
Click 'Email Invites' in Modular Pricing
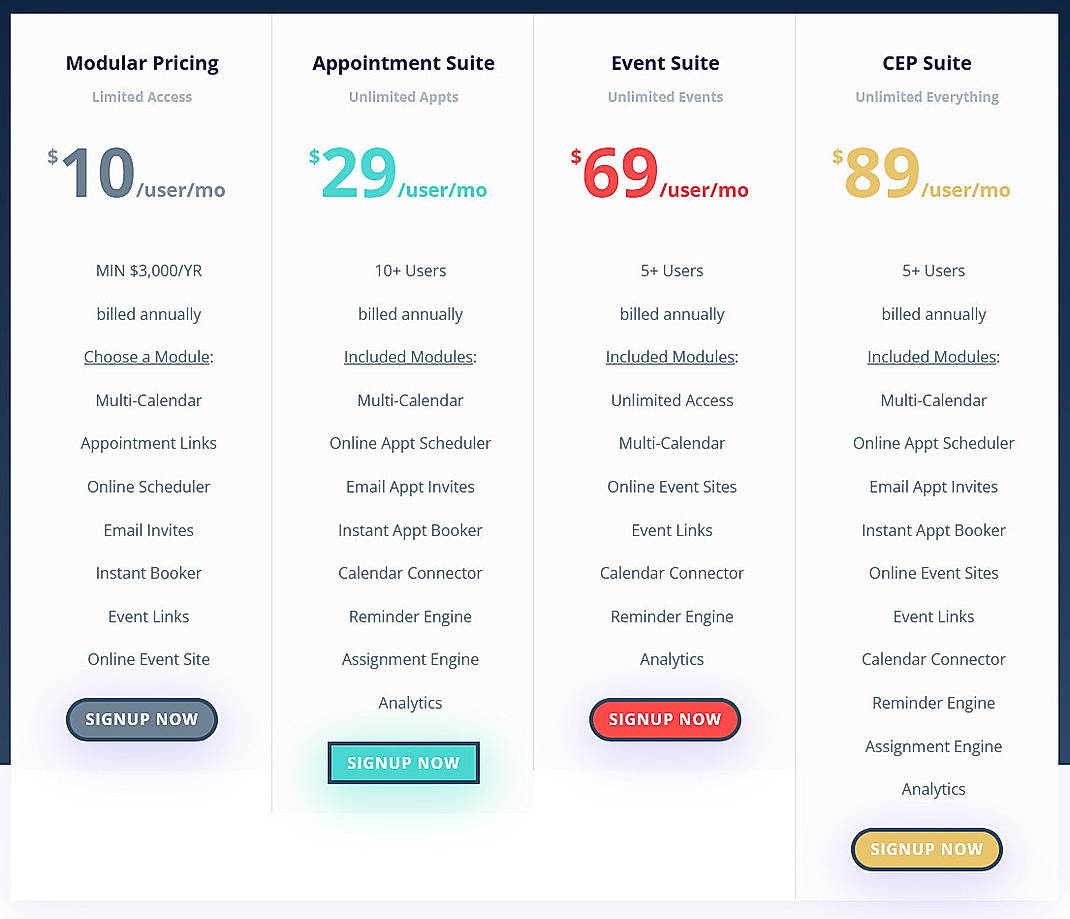coord(149,530)
